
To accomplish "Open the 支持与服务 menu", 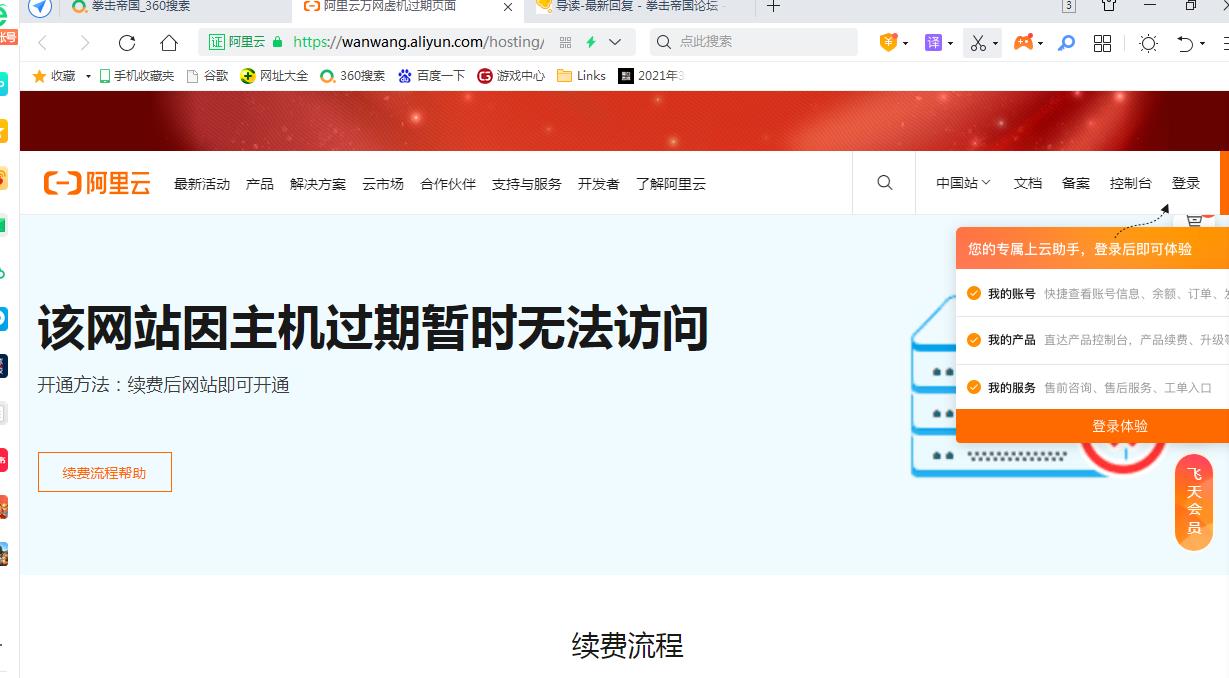I will 527,184.
